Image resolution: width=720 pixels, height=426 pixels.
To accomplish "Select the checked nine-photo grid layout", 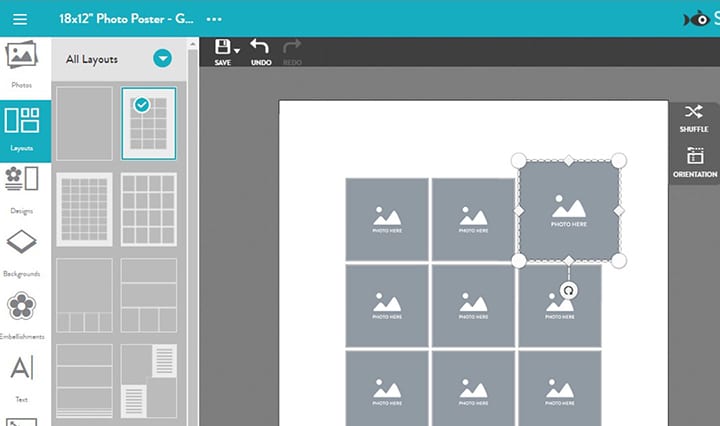I will point(149,123).
